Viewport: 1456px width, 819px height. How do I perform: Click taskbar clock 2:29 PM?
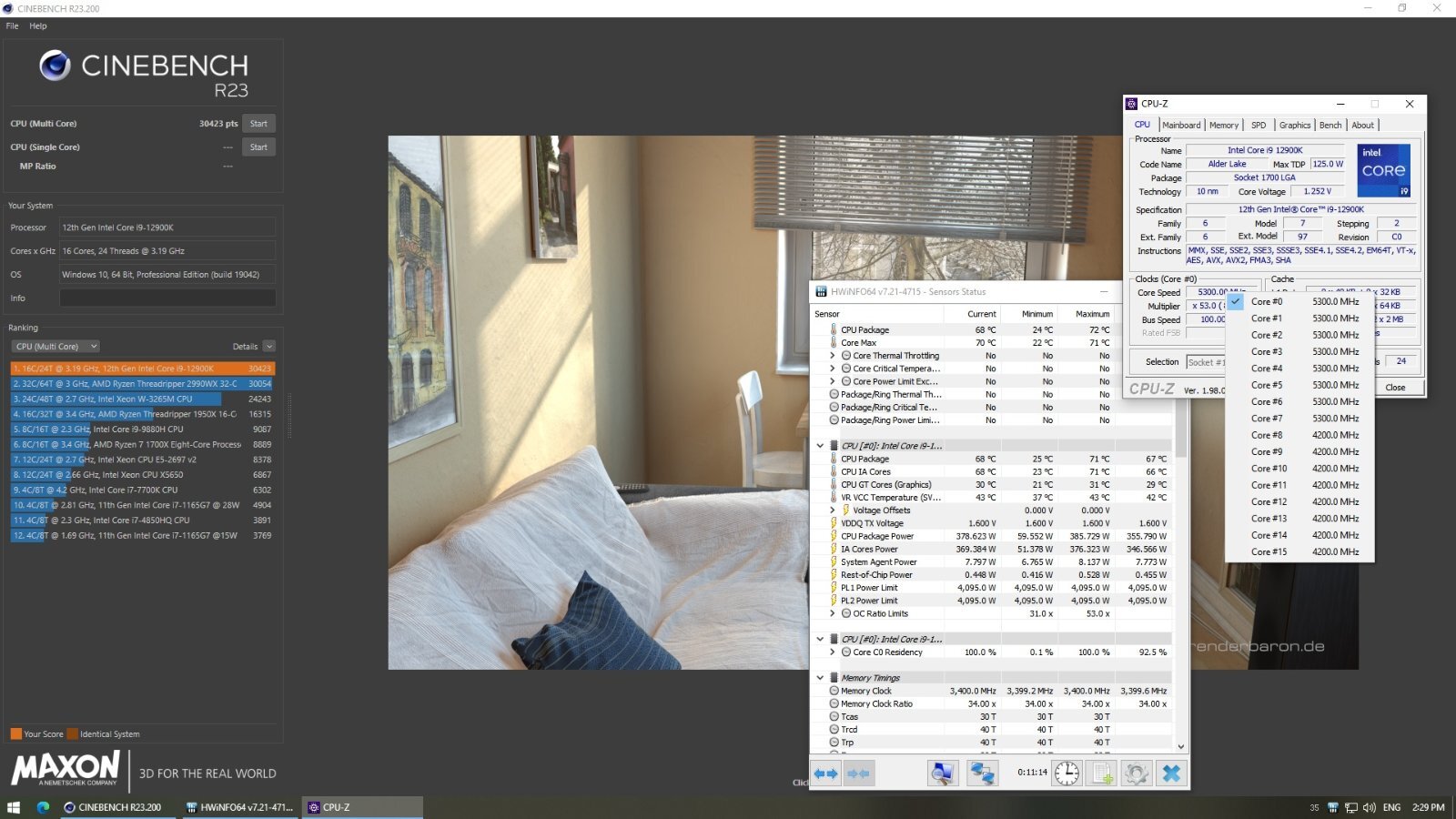tap(1428, 807)
